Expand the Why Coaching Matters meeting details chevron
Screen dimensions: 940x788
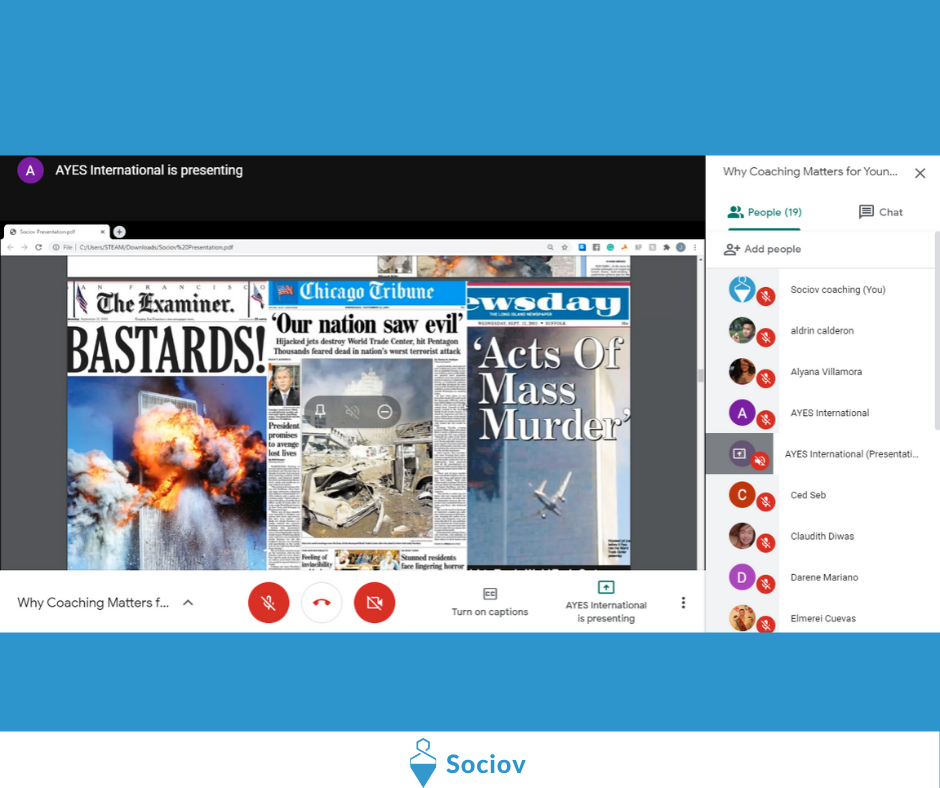pos(188,603)
